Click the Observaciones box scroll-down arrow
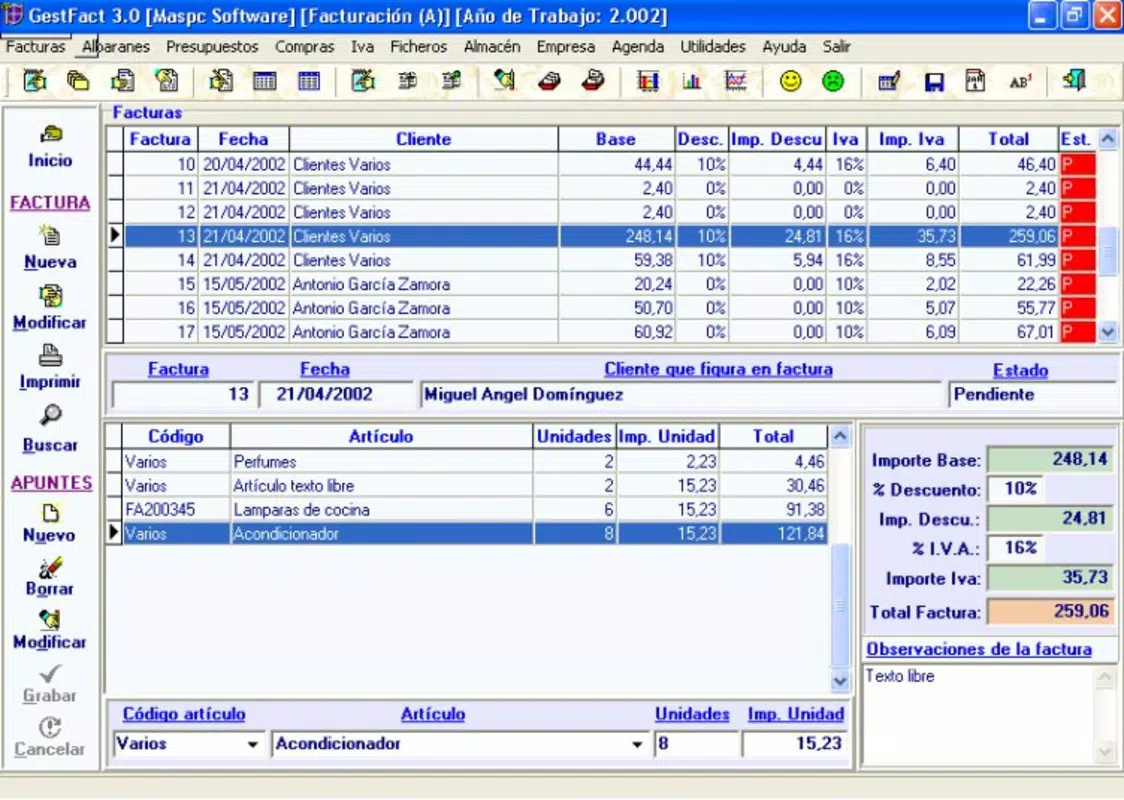This screenshot has height=800, width=1124. 1105,751
